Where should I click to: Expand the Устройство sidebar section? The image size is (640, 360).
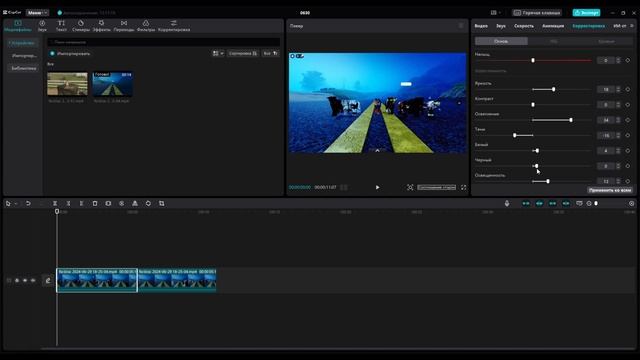22,43
